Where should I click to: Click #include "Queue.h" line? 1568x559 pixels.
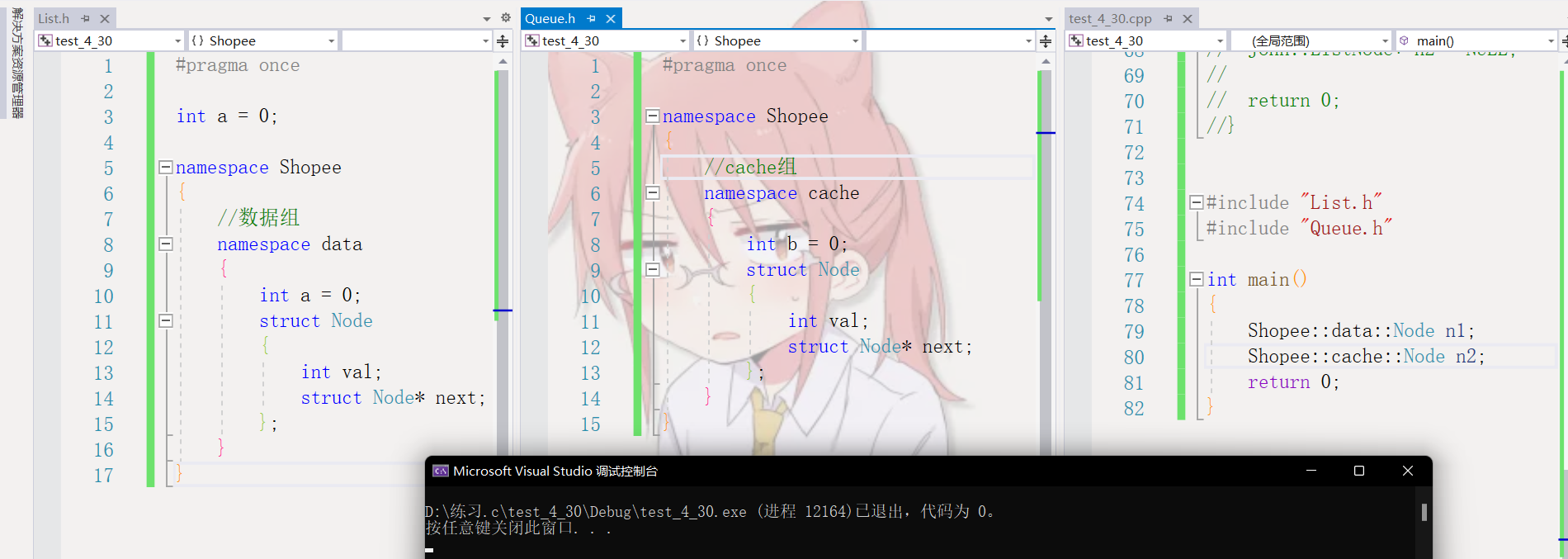tap(1300, 229)
